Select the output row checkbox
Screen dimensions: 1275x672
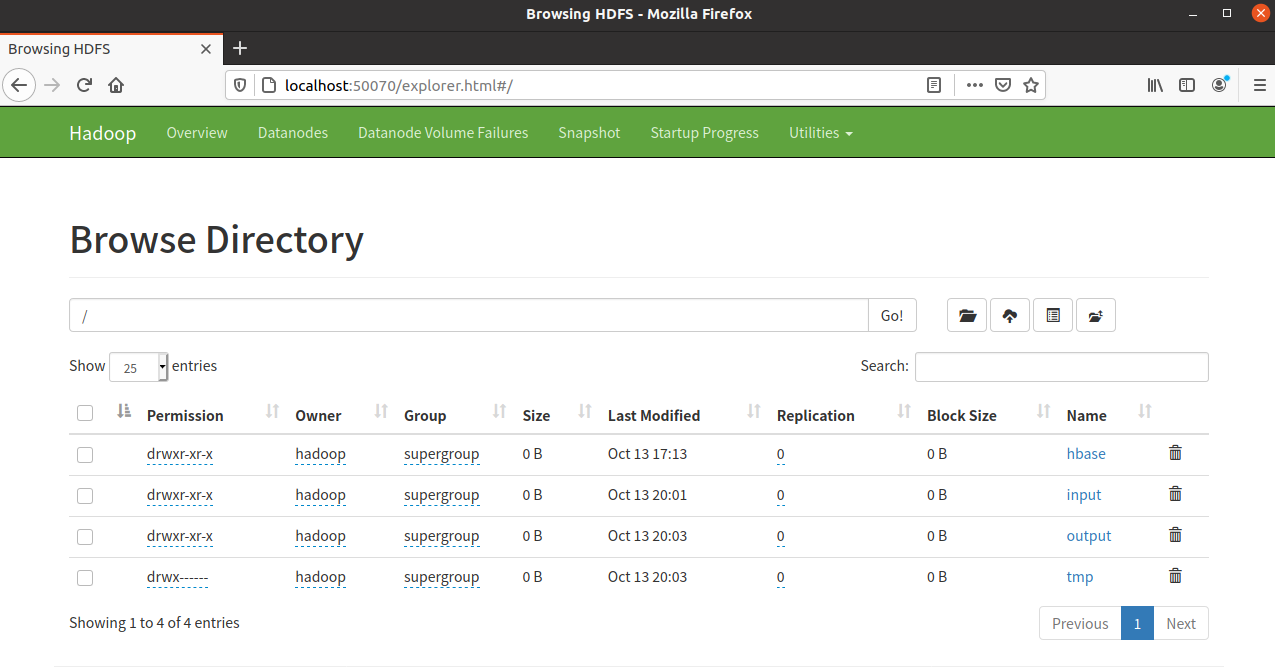85,537
